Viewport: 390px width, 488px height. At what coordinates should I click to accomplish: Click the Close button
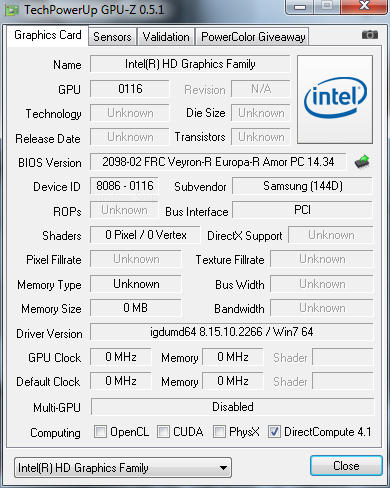(346, 466)
